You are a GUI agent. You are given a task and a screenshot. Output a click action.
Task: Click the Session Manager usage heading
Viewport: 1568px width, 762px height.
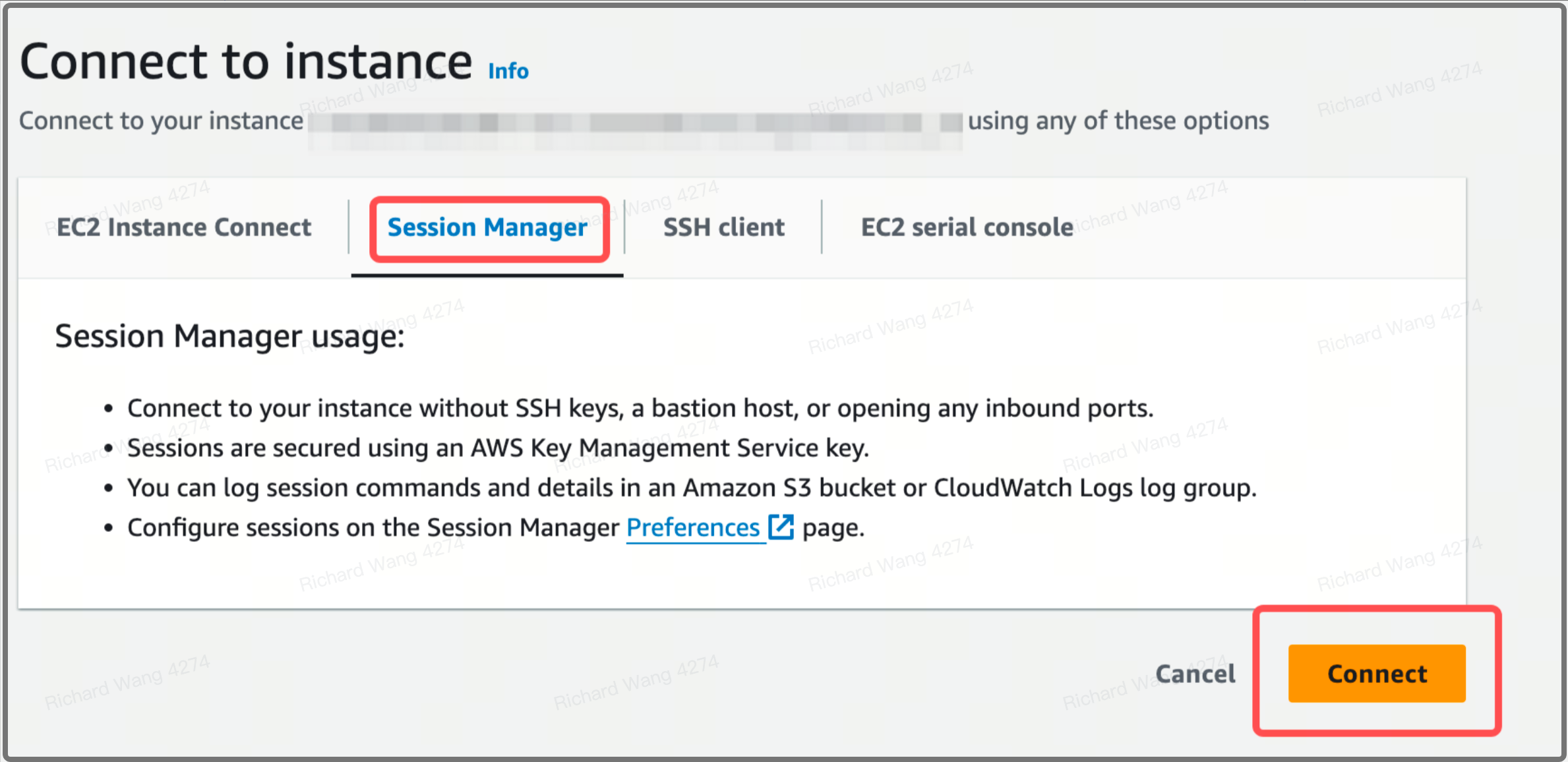coord(229,337)
